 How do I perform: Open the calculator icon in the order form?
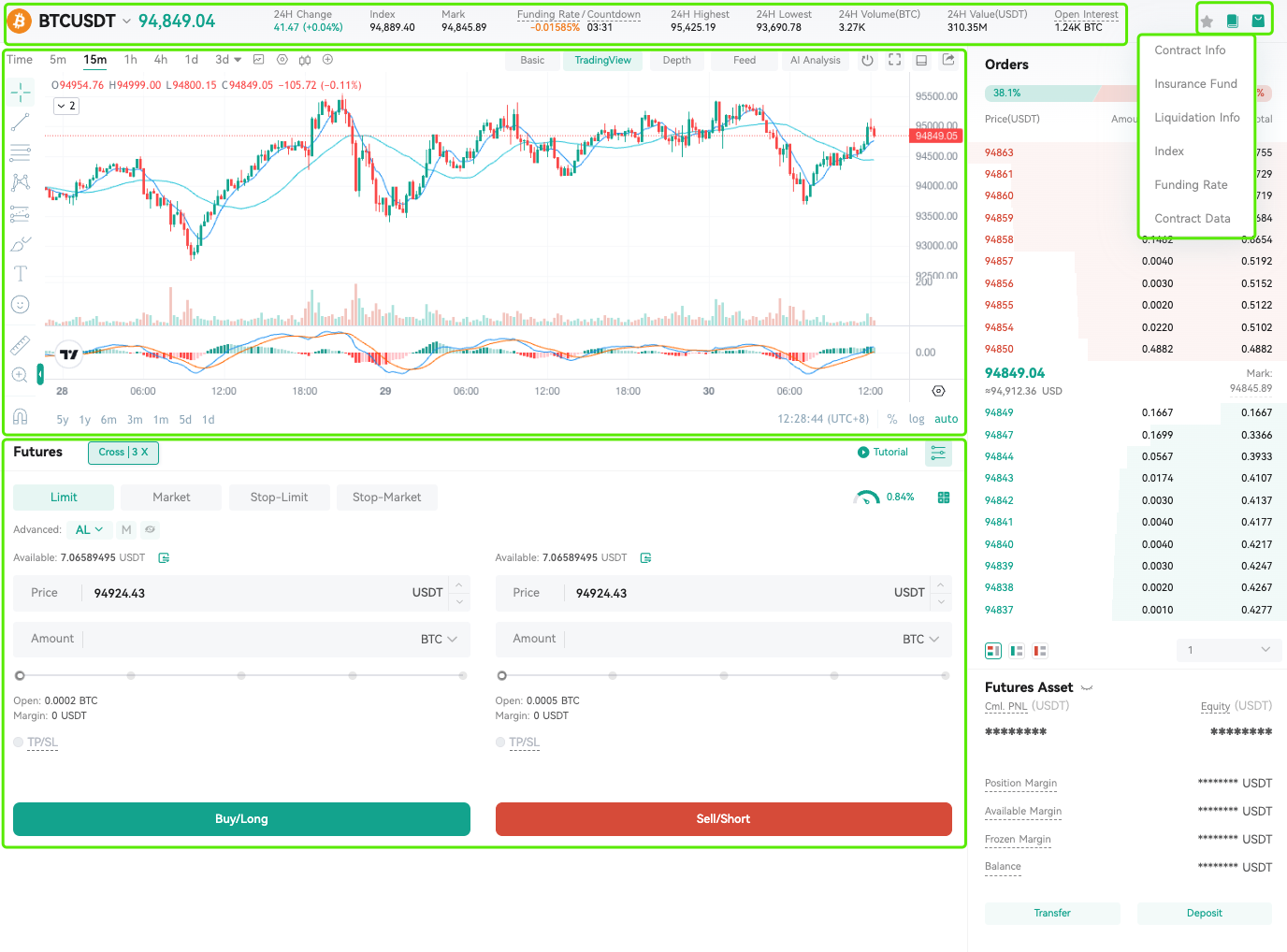[x=944, y=498]
